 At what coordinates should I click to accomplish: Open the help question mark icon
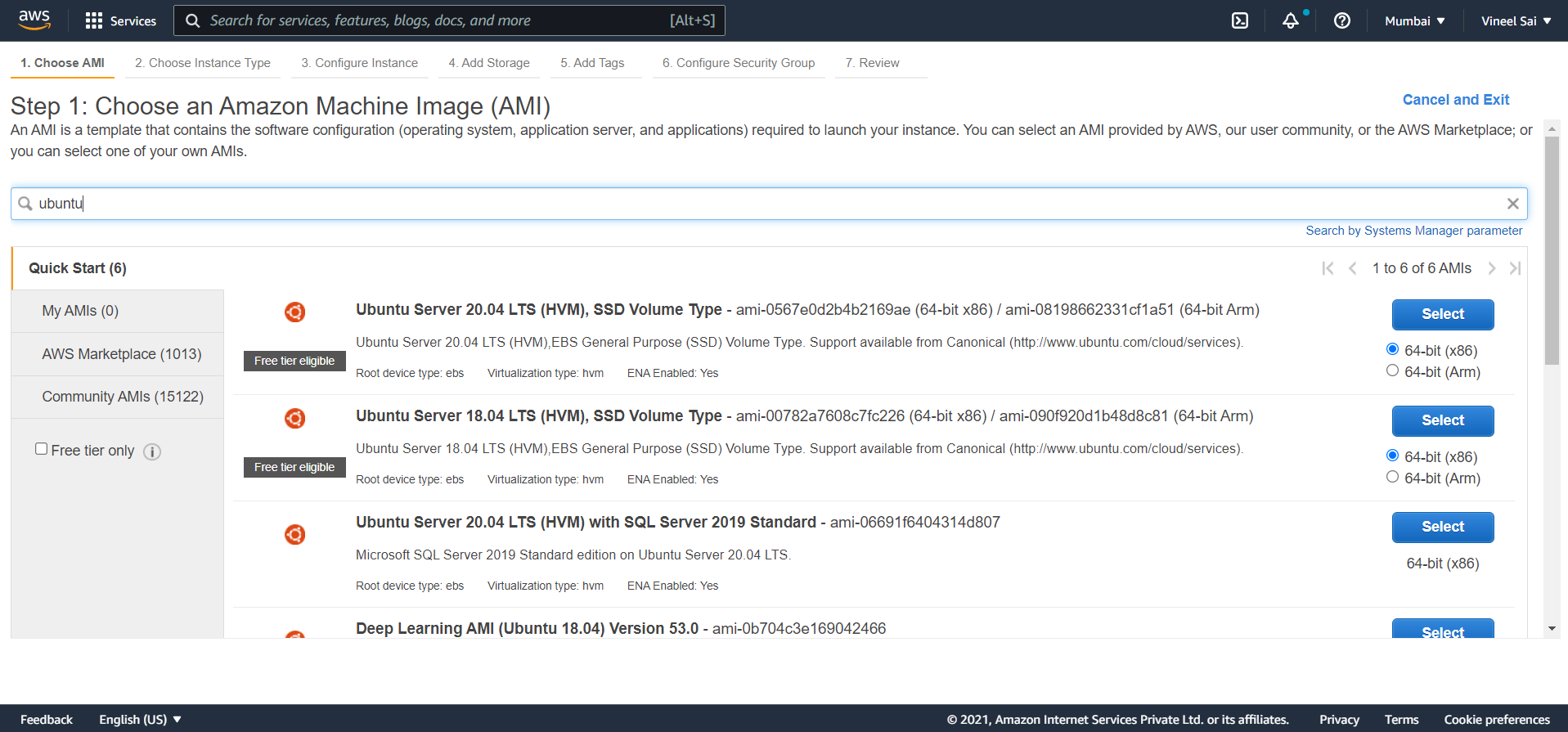coord(1341,20)
